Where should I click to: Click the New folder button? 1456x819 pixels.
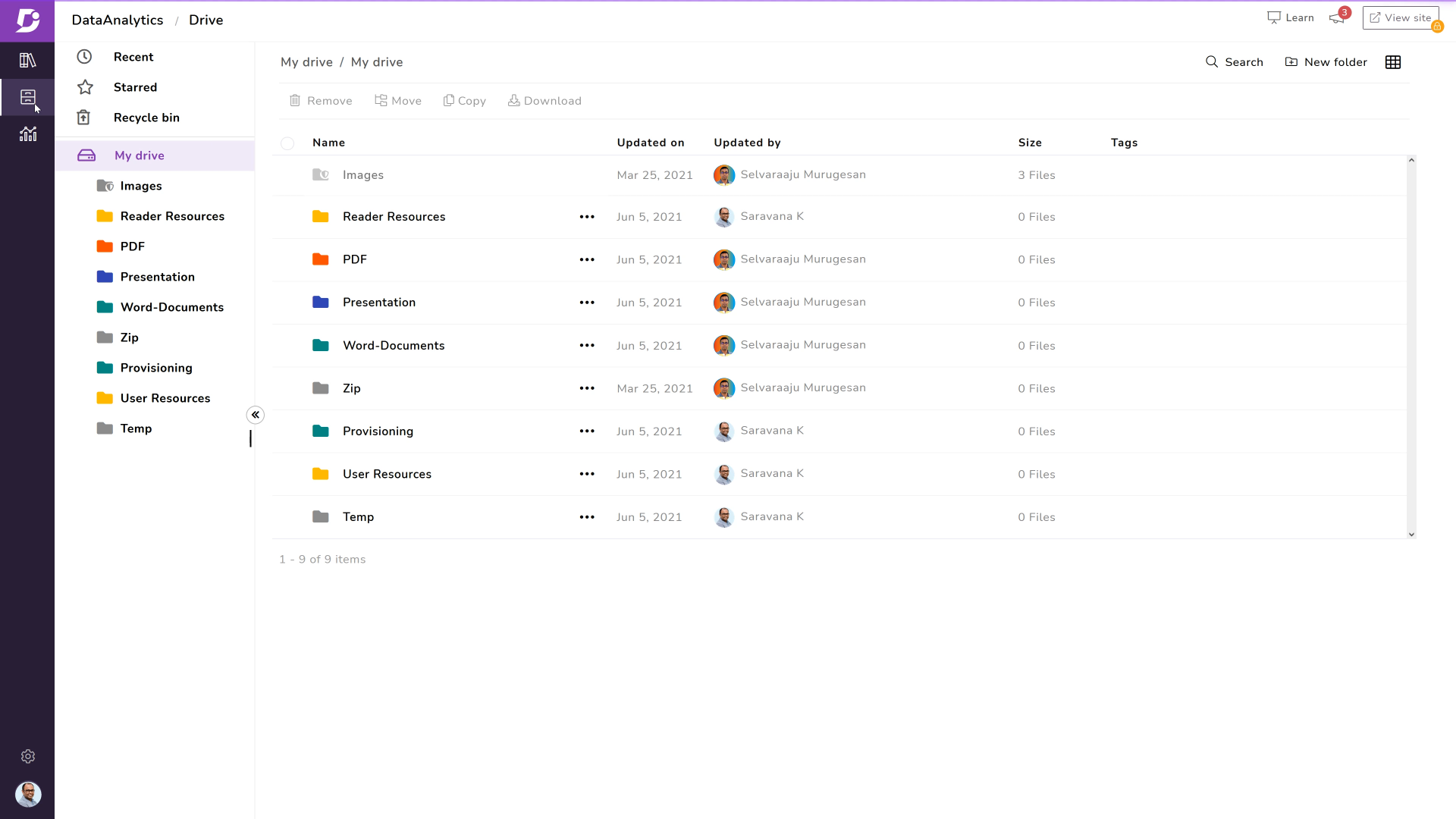(x=1326, y=62)
